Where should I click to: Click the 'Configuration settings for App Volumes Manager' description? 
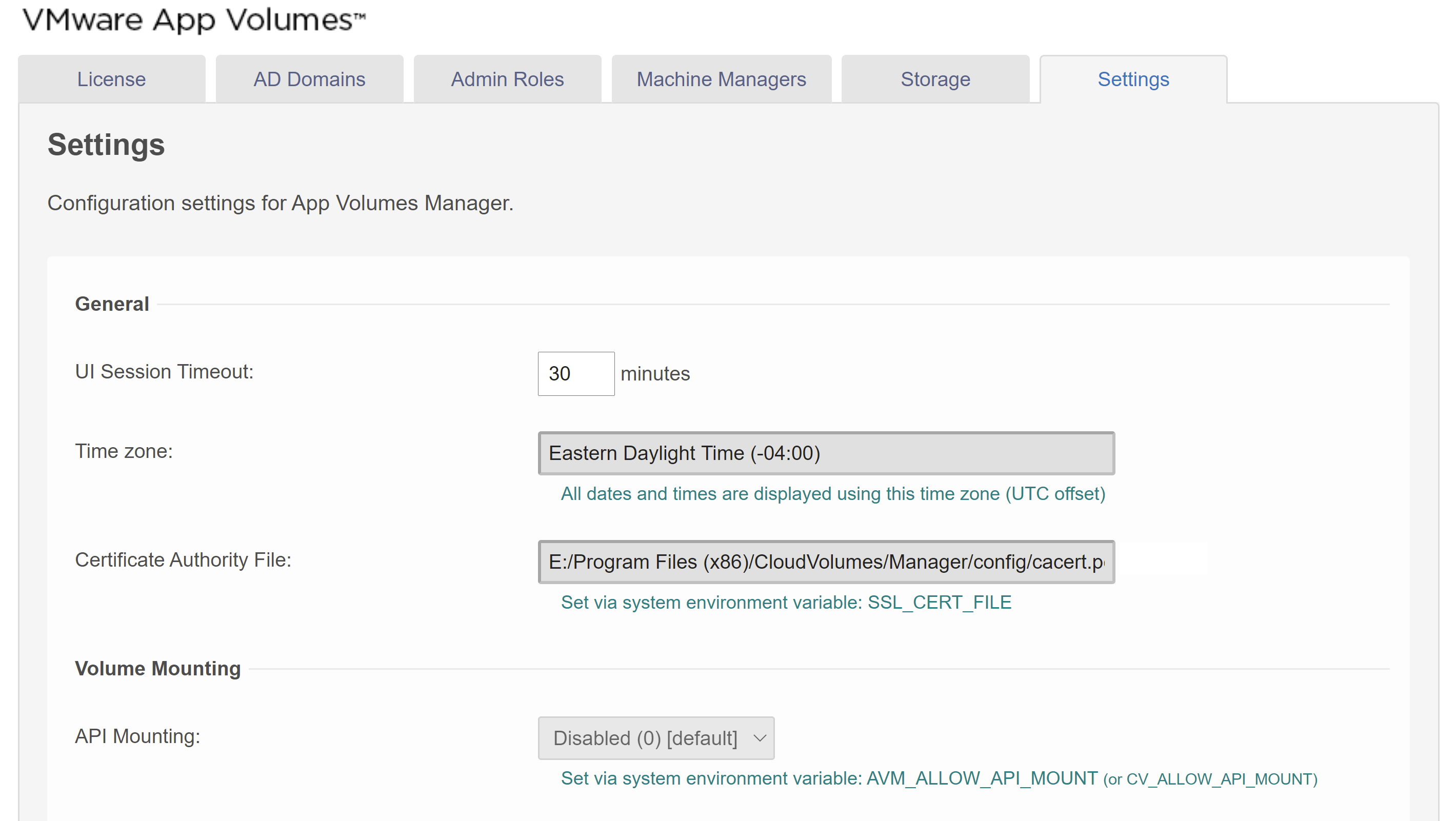click(281, 203)
